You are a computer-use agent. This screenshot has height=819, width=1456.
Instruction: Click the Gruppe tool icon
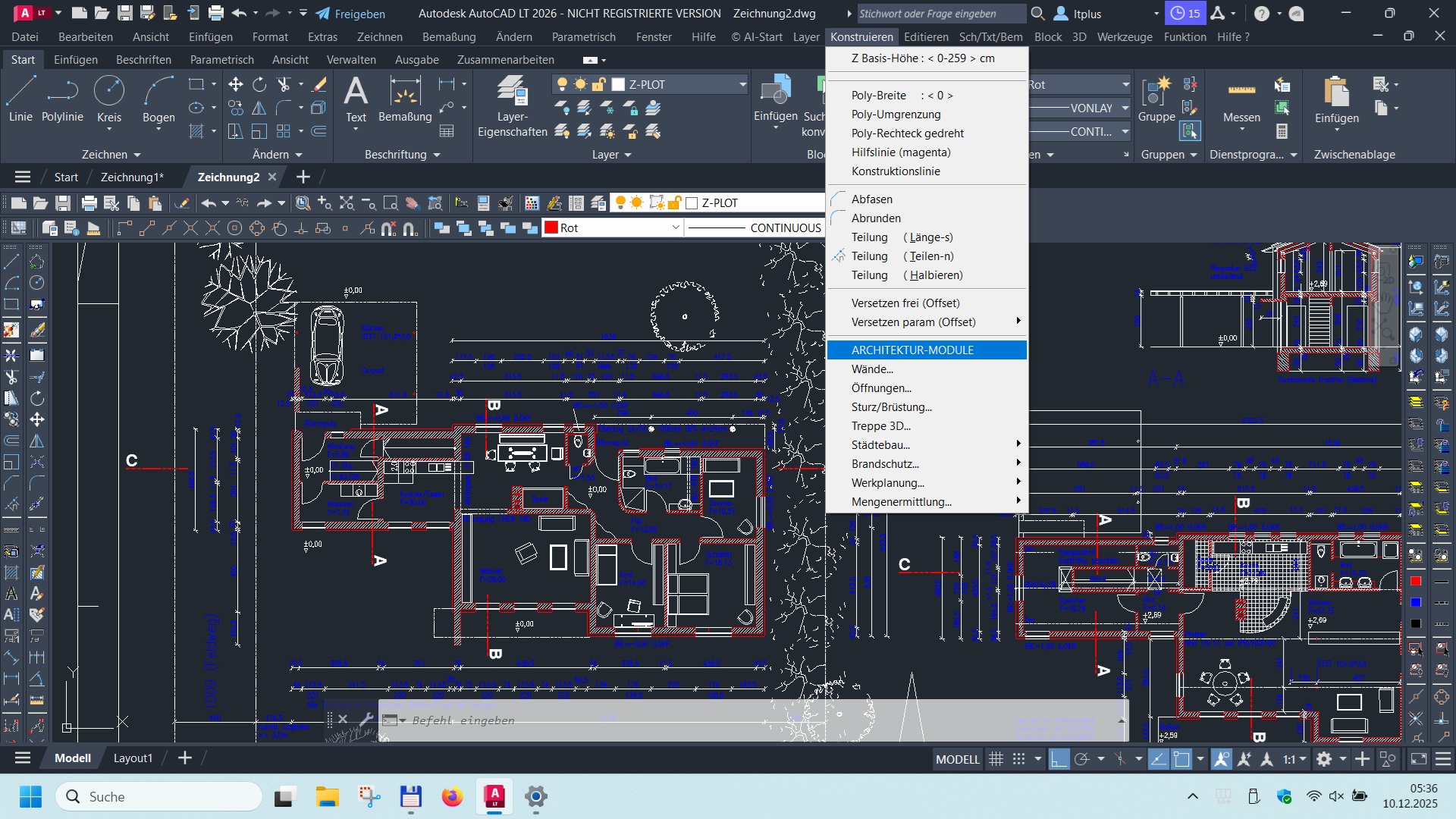coord(1156,99)
